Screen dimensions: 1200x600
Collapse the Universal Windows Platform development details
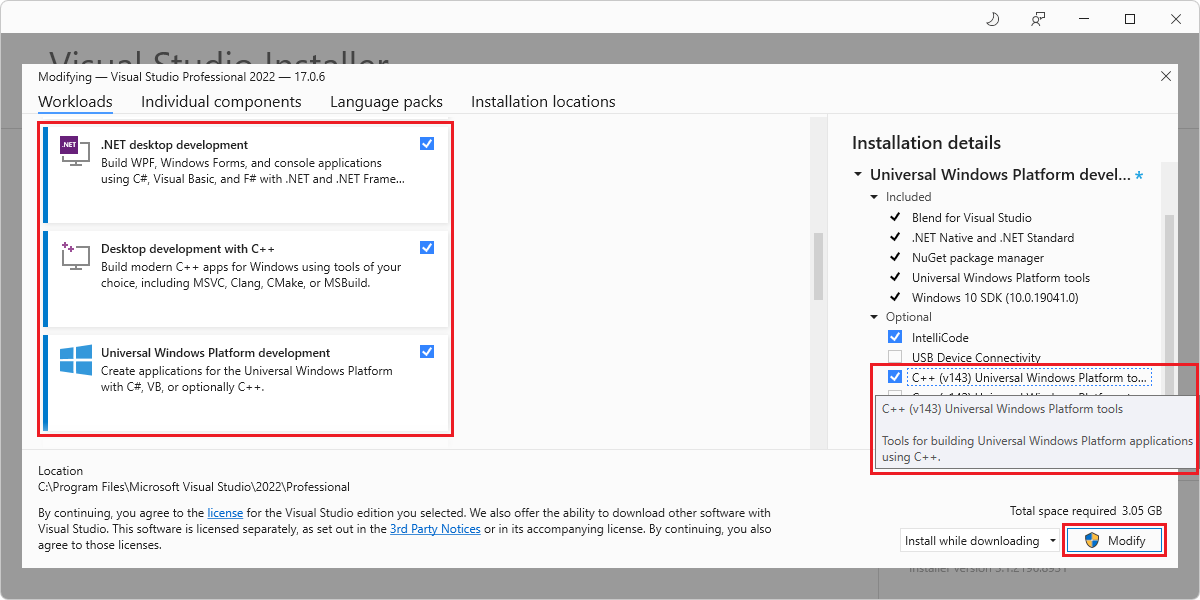click(x=858, y=174)
